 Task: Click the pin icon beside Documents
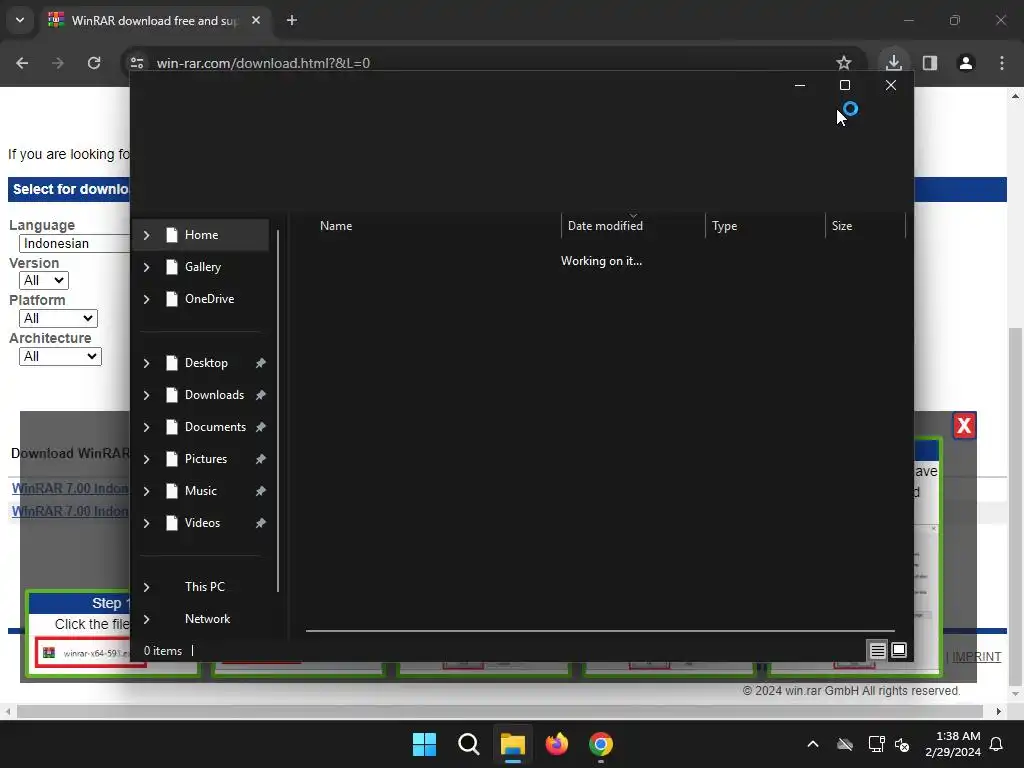point(261,427)
